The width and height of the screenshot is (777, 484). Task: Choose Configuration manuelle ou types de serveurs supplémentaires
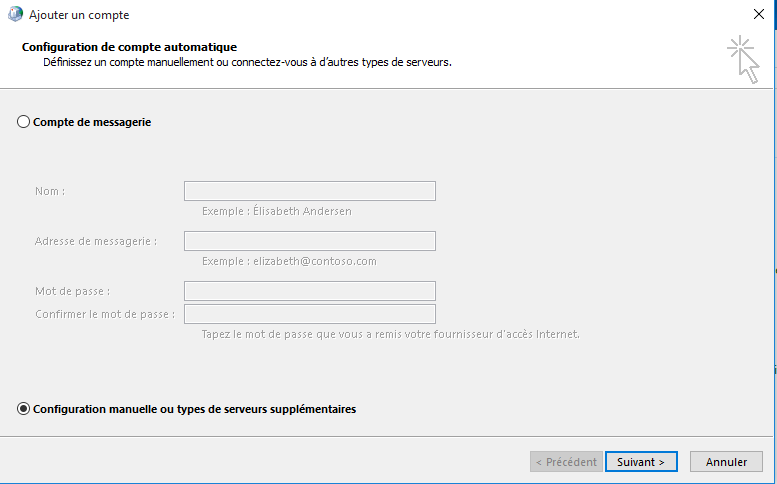(24, 409)
